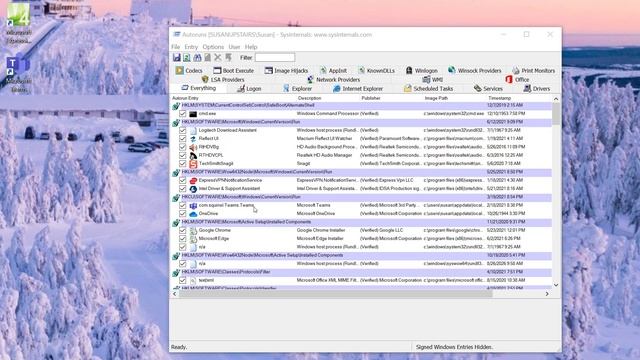Open the KnownDLLs tab
Viewport: 640px width, 360px height.
pyautogui.click(x=376, y=71)
